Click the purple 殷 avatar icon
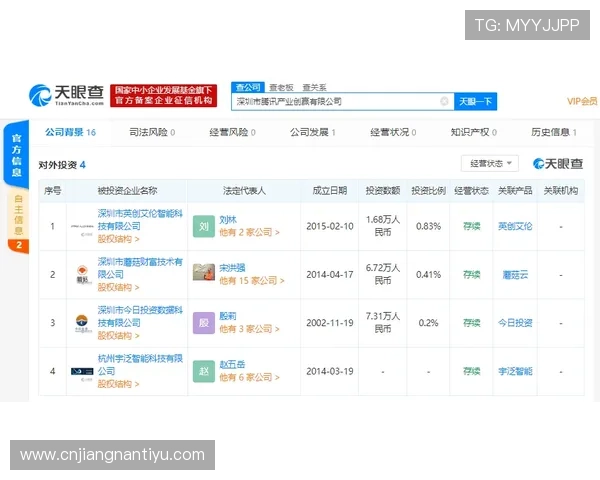 [204, 323]
